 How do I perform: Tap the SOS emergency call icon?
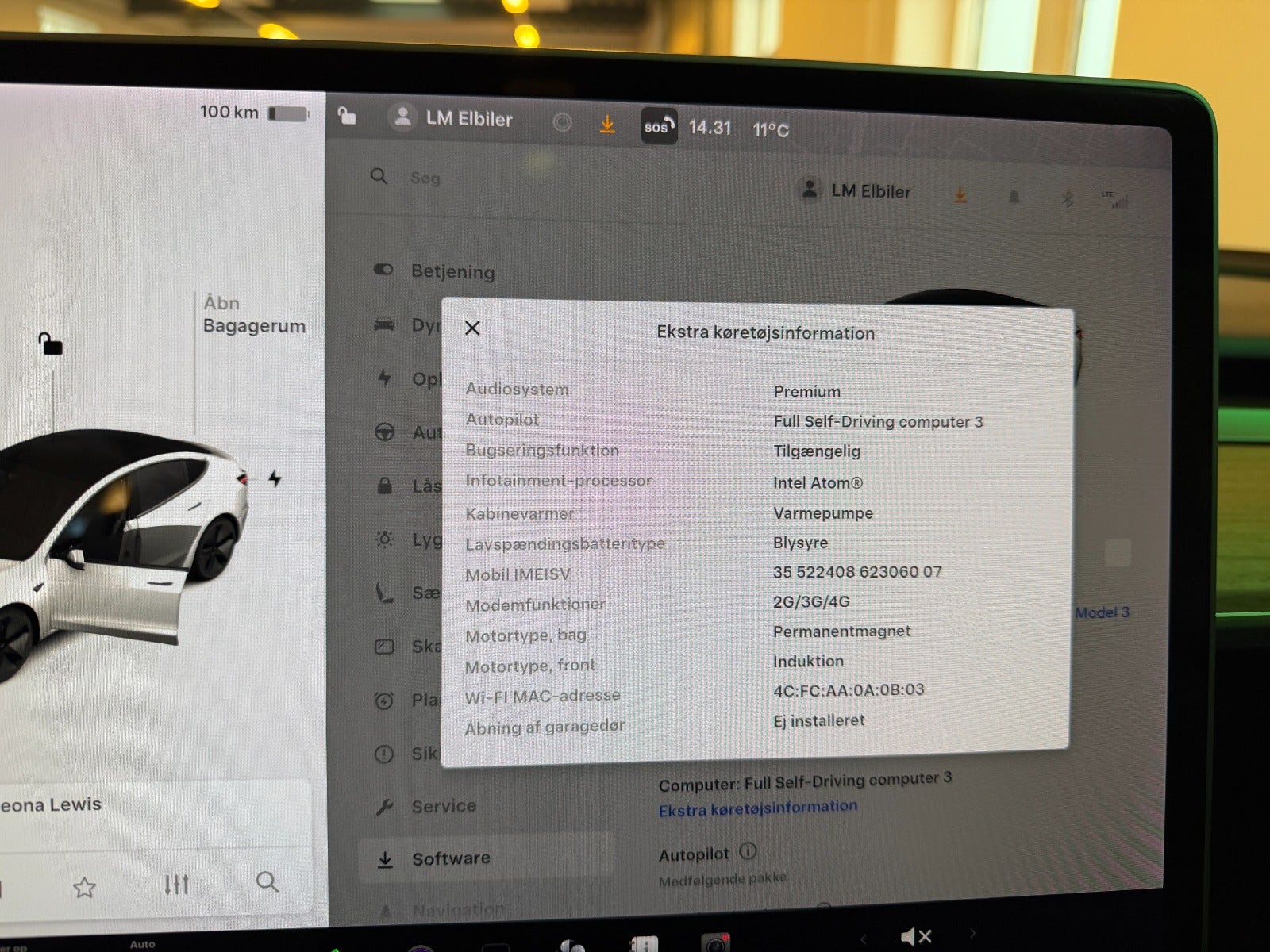(658, 127)
